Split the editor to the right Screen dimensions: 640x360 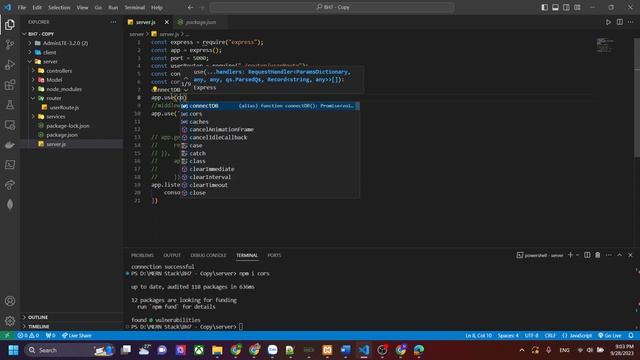(x=620, y=22)
